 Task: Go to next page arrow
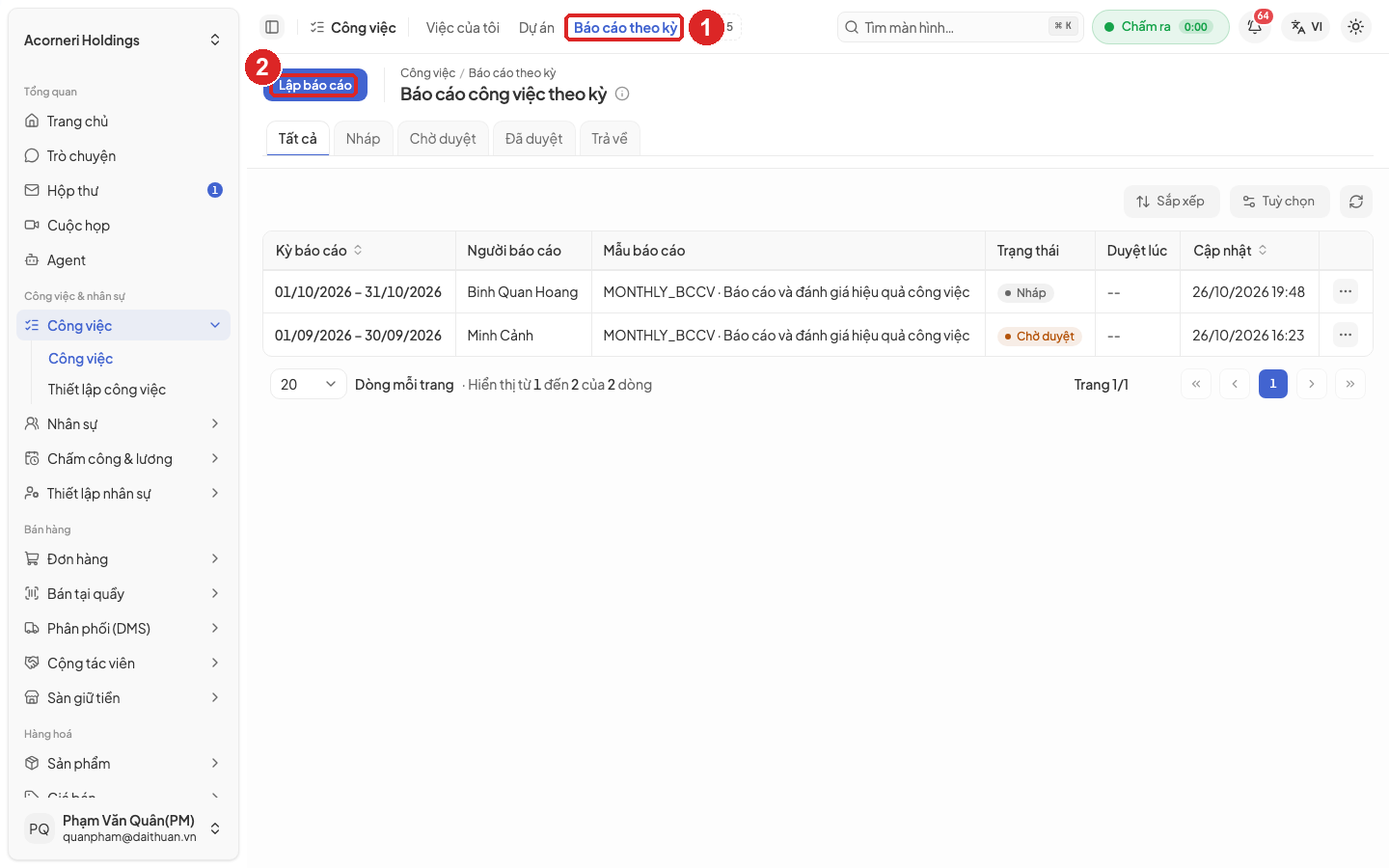[x=1312, y=384]
